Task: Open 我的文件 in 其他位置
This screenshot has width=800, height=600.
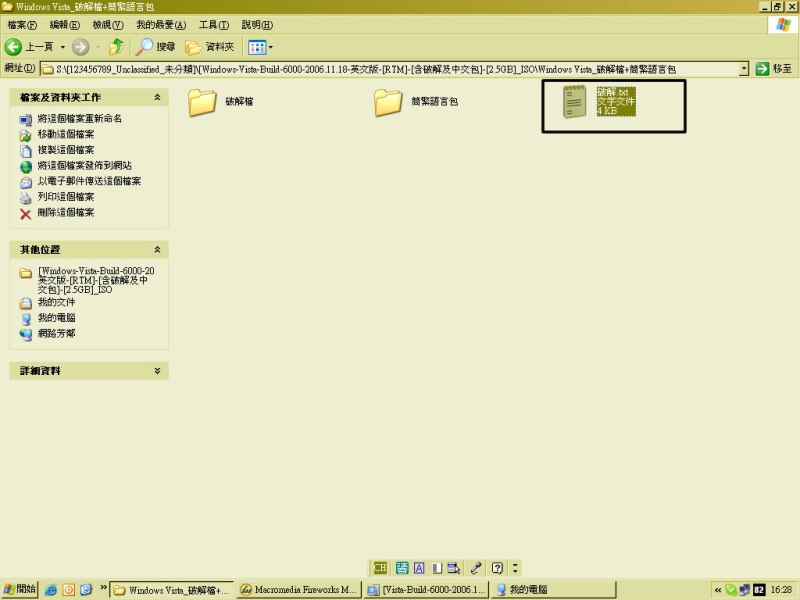Action: [x=56, y=303]
